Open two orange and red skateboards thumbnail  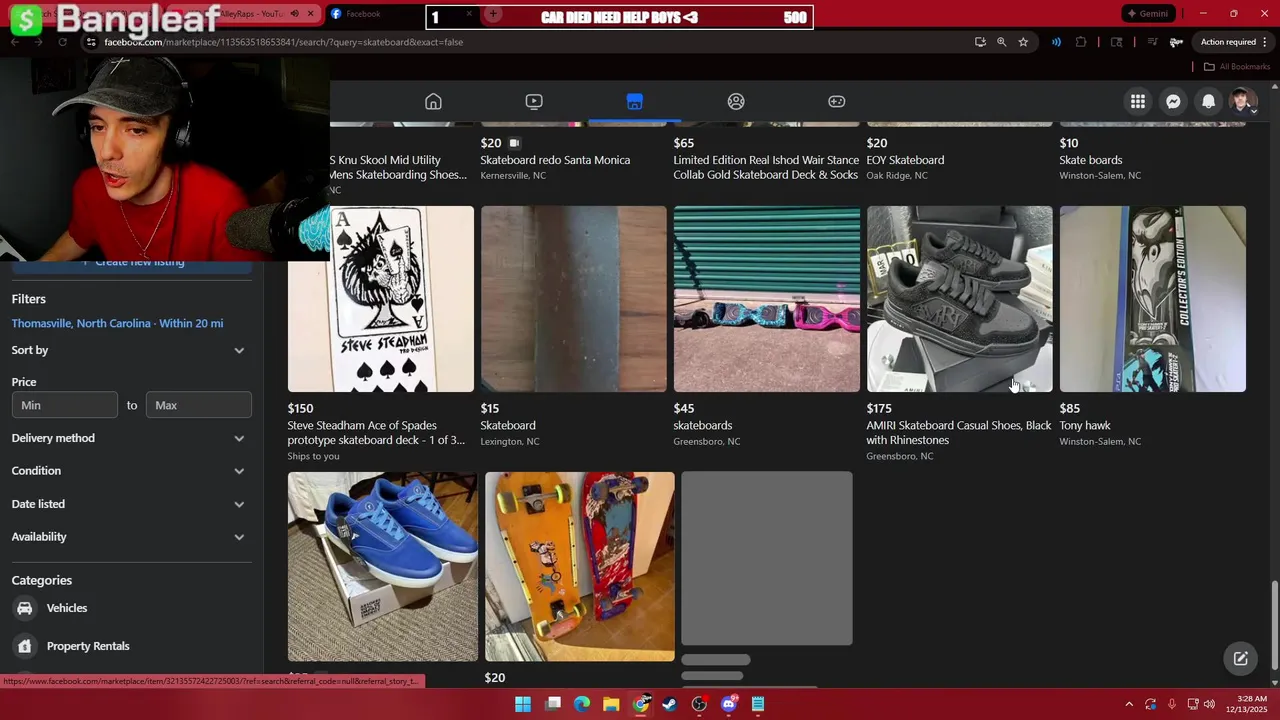pos(580,566)
